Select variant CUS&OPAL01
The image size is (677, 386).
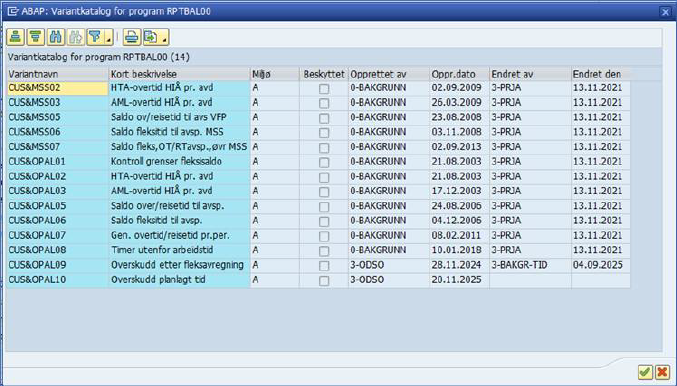[x=57, y=162]
